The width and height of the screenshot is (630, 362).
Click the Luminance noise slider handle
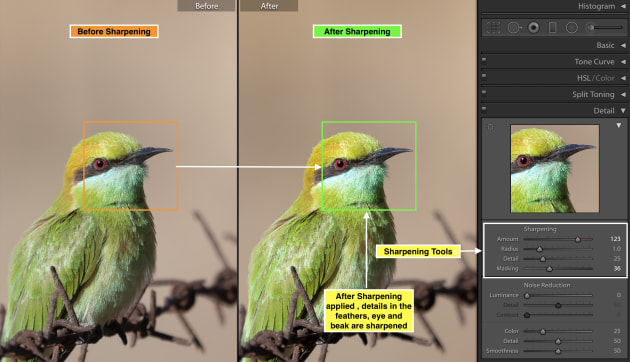coord(527,296)
